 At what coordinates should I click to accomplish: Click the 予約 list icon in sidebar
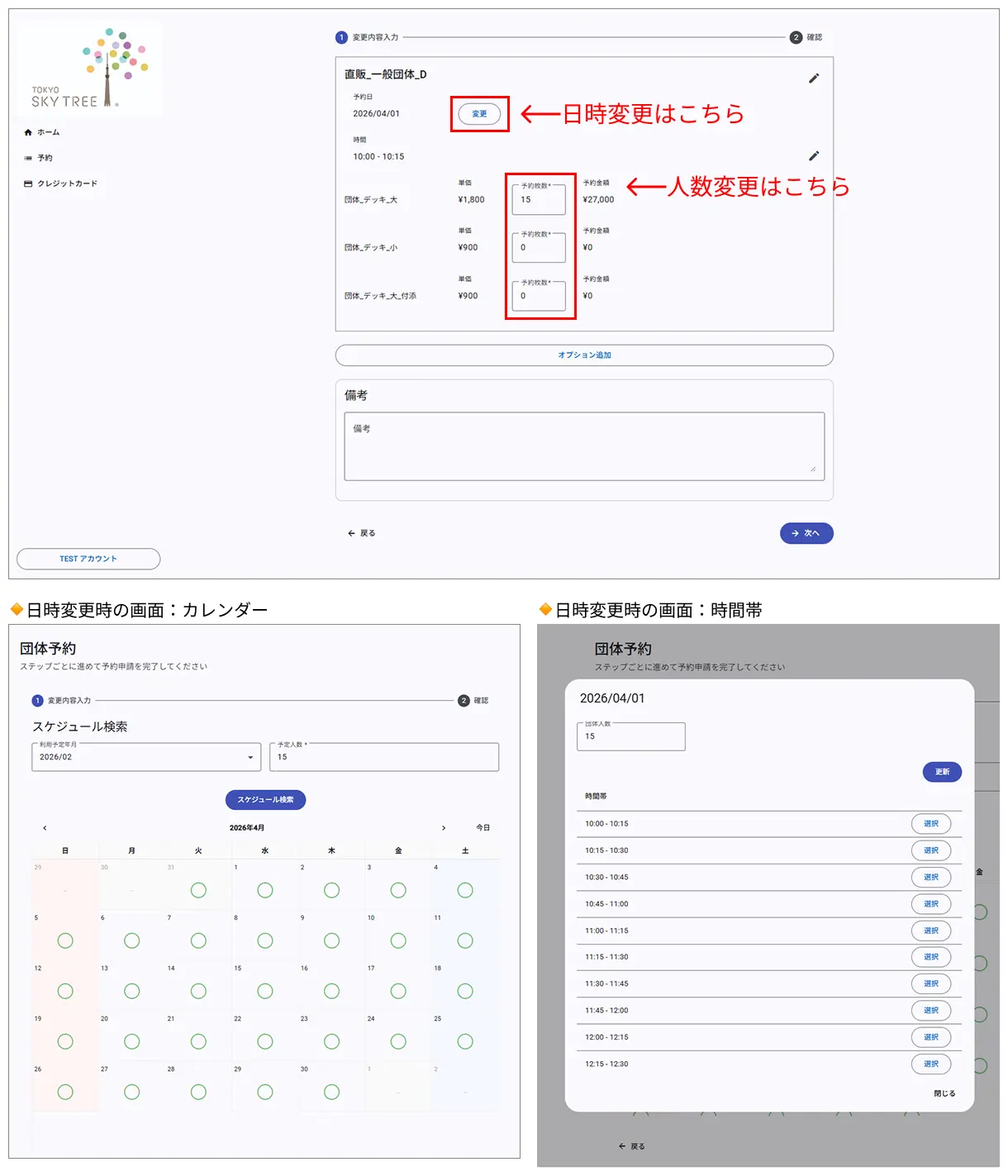click(28, 158)
